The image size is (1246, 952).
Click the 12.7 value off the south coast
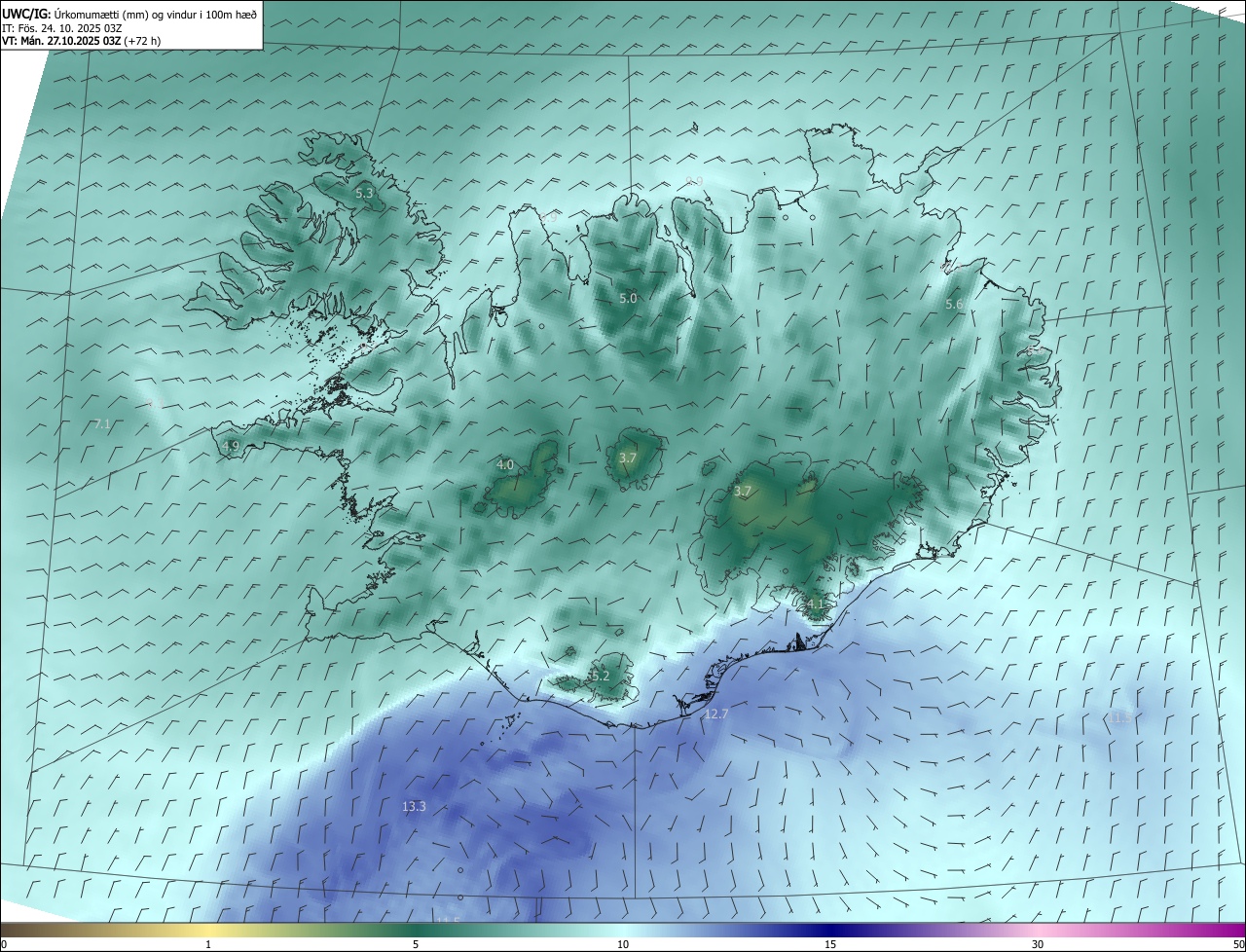[x=715, y=714]
